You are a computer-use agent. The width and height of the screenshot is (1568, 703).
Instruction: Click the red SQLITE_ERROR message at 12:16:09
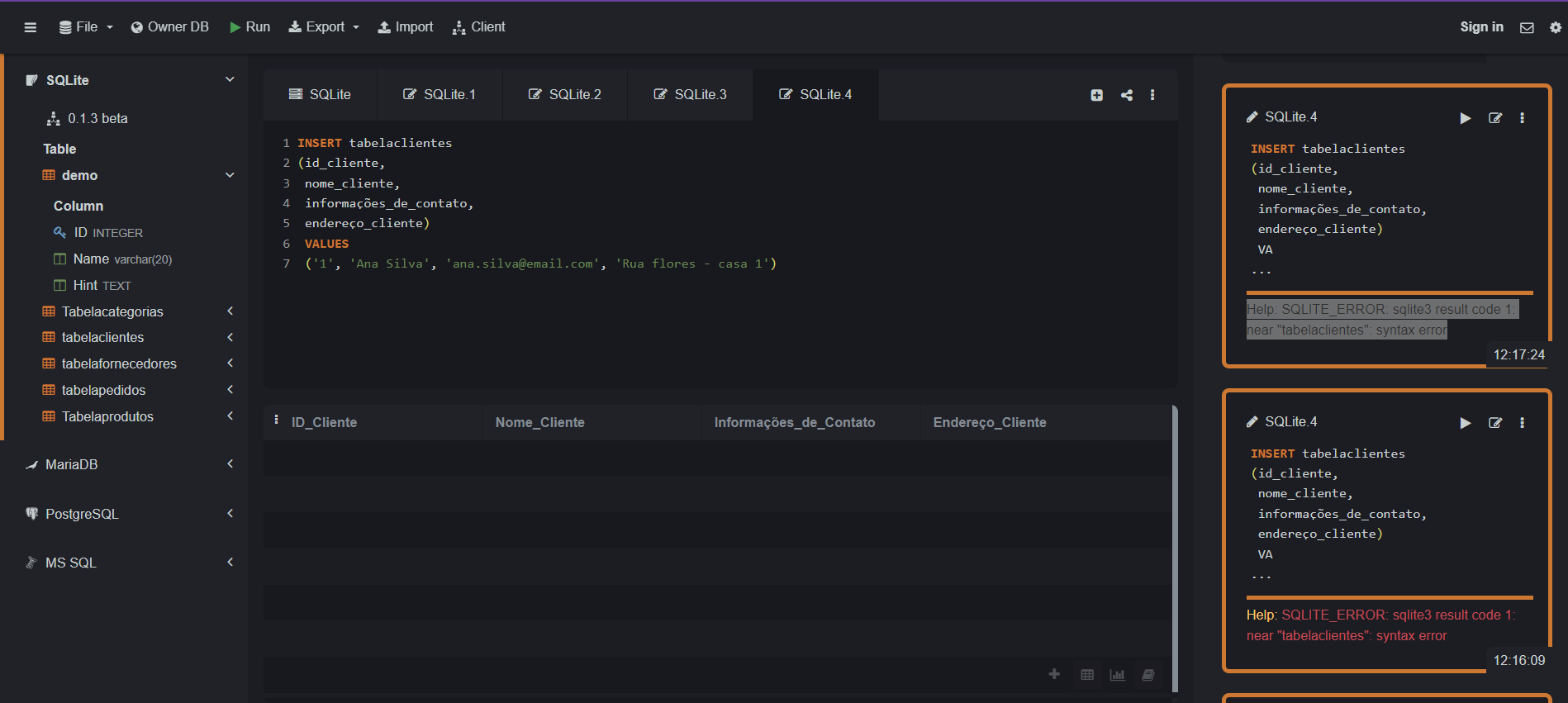tap(1381, 625)
